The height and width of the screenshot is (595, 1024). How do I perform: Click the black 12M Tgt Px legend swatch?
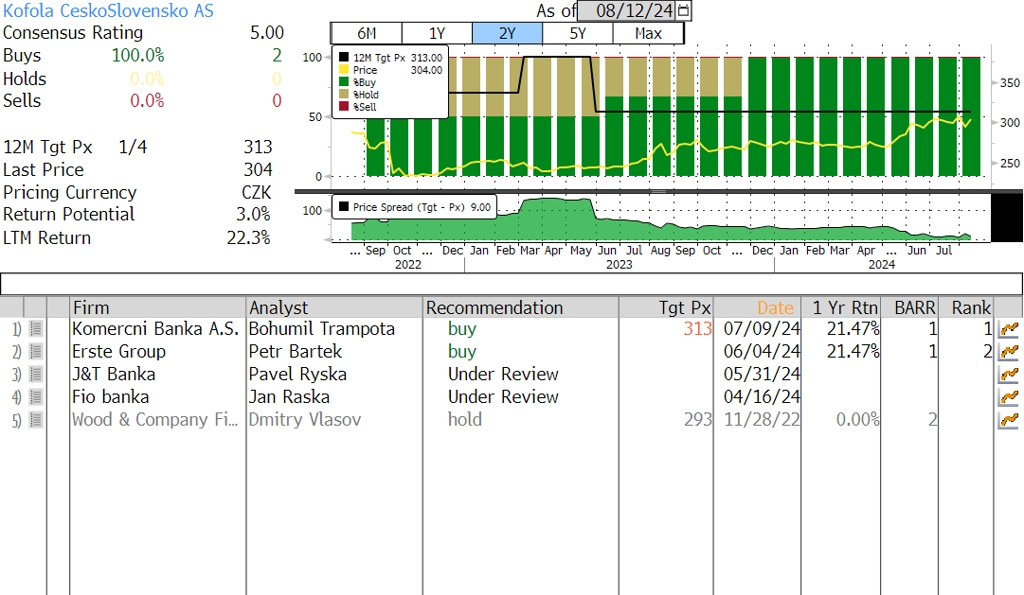click(x=344, y=57)
